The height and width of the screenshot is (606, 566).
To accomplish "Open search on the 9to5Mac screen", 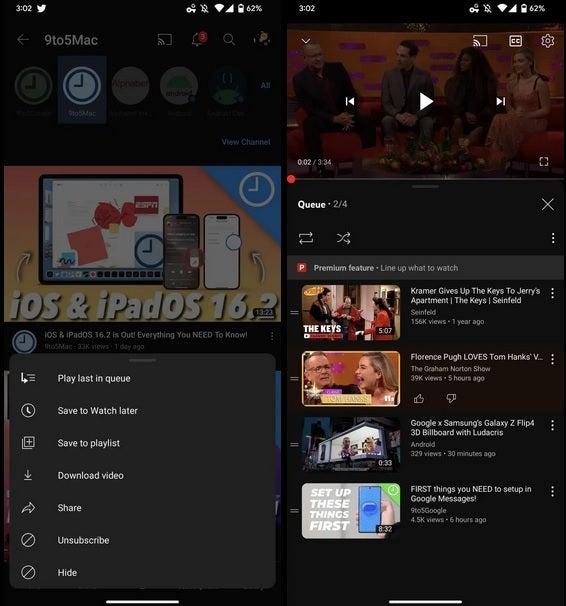I will 229,39.
